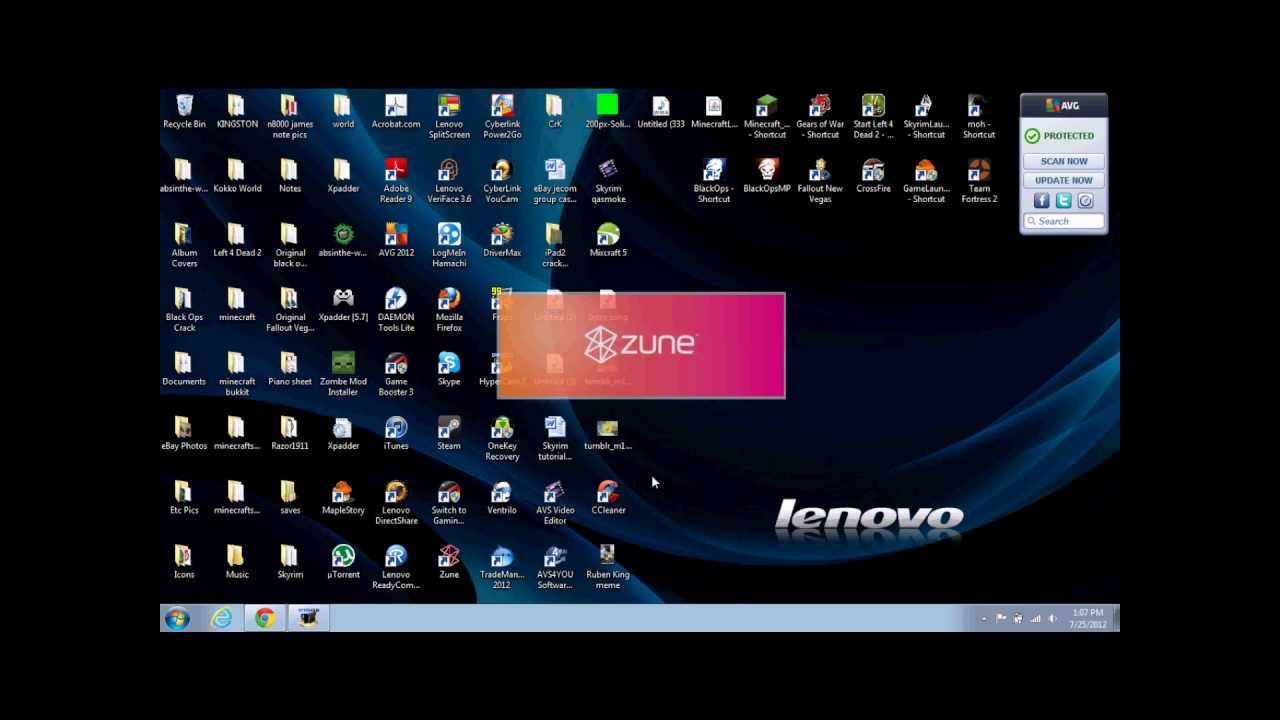Launch BlackOpsMP shortcut
1280x720 pixels.
click(767, 176)
